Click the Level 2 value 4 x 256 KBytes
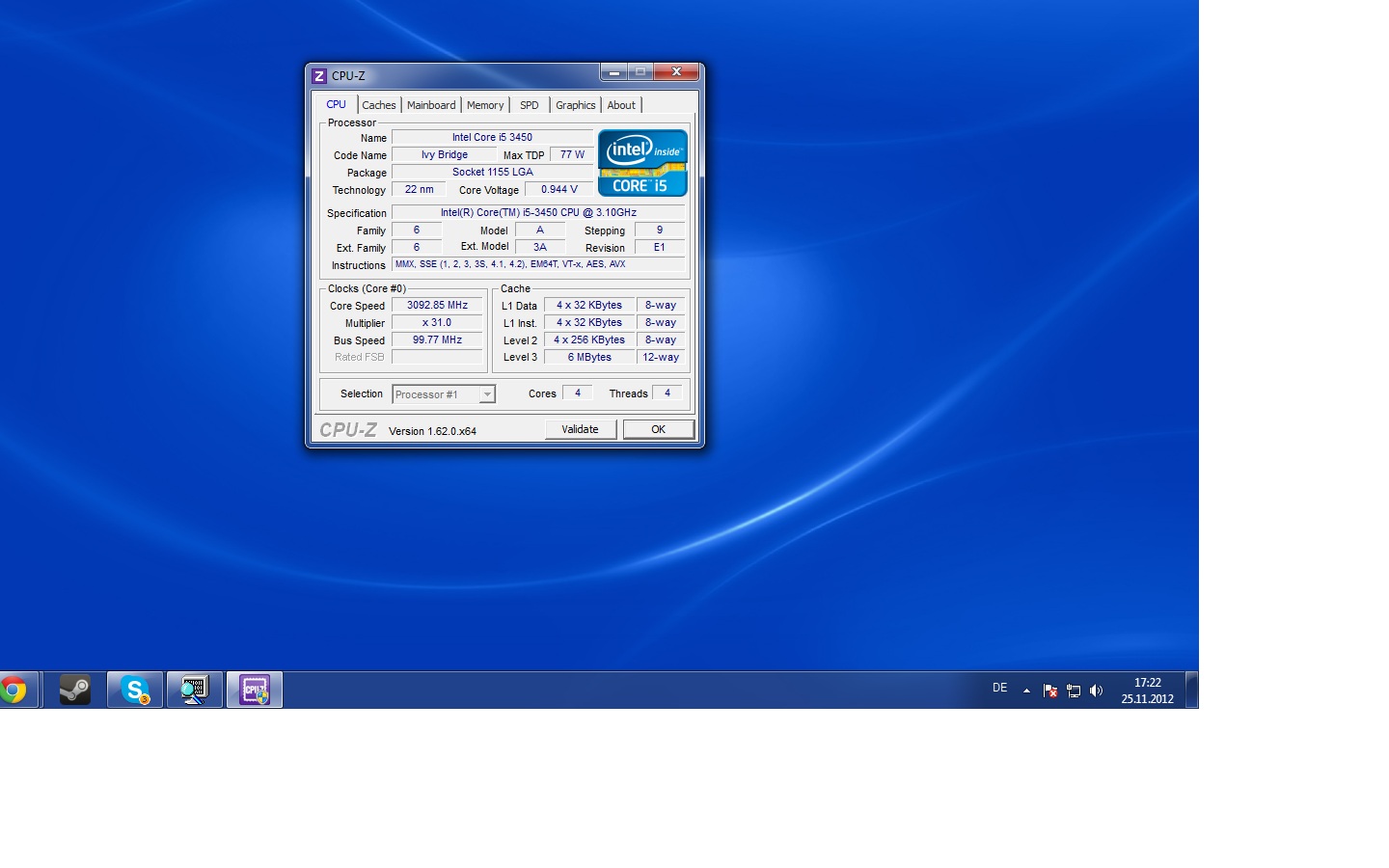The width and height of the screenshot is (1389, 868). 589,340
